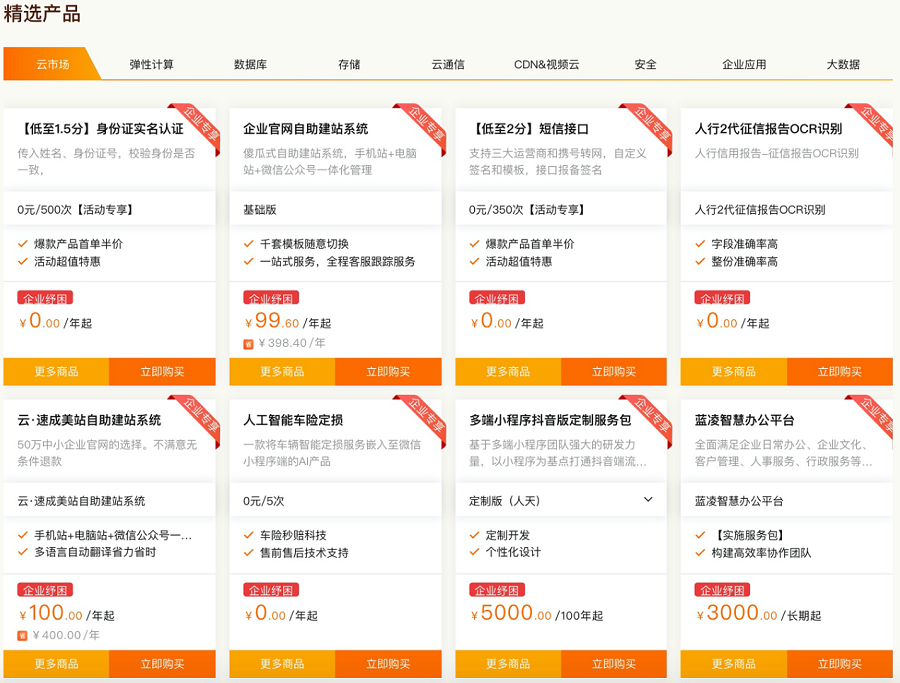The image size is (900, 683).
Task: Expand the 定制版（人天） dropdown arrow
Action: tap(647, 499)
